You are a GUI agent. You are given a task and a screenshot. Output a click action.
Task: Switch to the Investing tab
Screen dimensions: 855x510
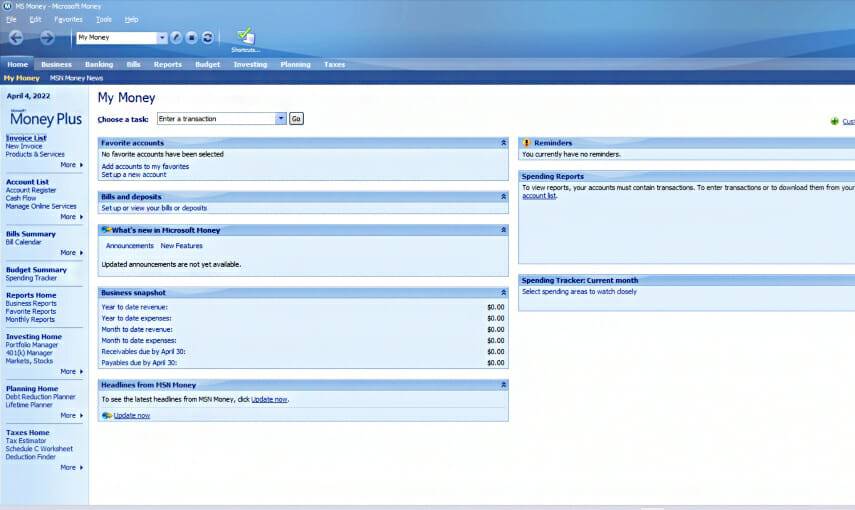tap(250, 64)
